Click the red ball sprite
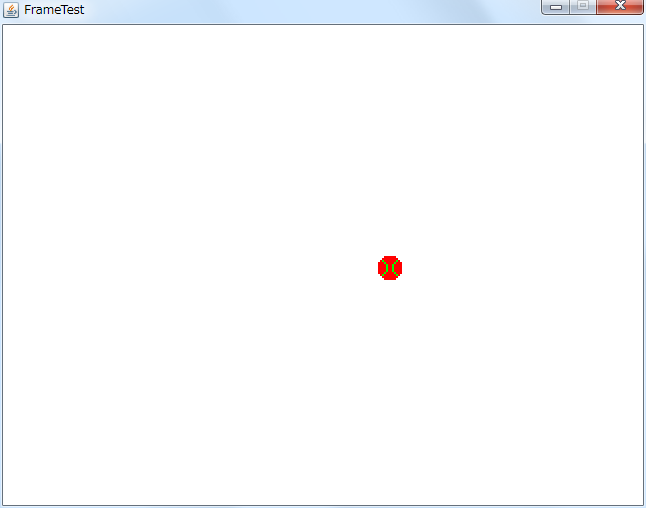This screenshot has width=646, height=508. pyautogui.click(x=390, y=268)
